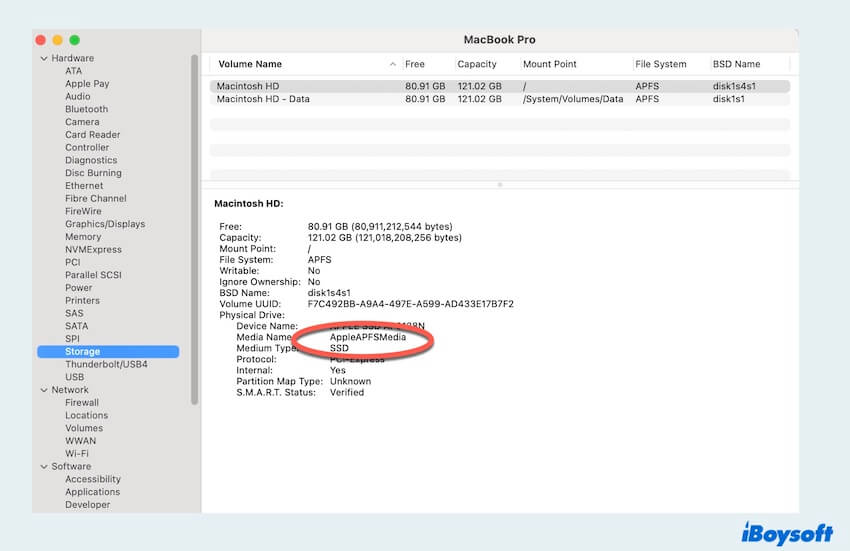
Task: Open Volumes under Network
Action: [x=84, y=428]
